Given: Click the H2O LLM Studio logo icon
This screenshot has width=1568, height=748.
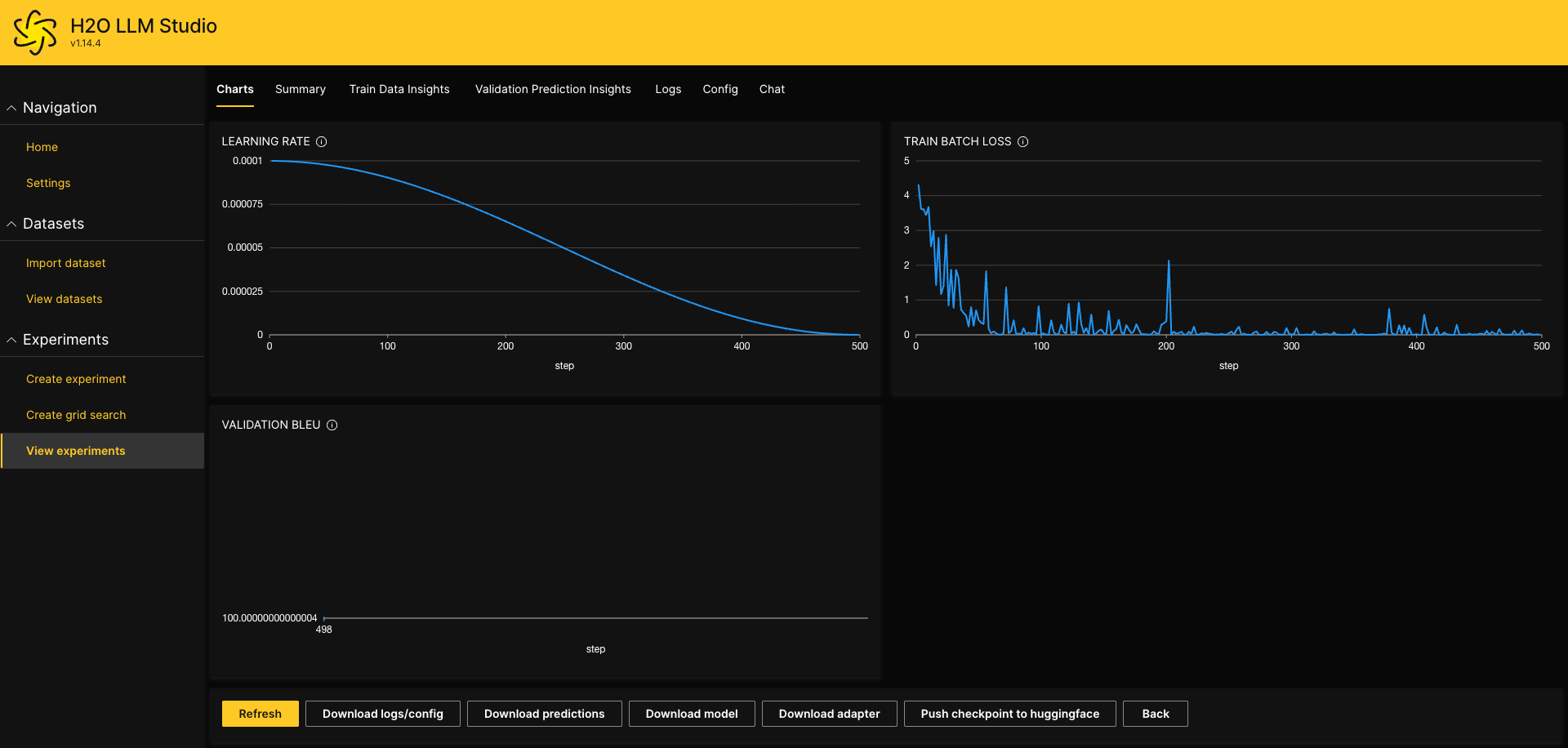Looking at the screenshot, I should (x=35, y=33).
